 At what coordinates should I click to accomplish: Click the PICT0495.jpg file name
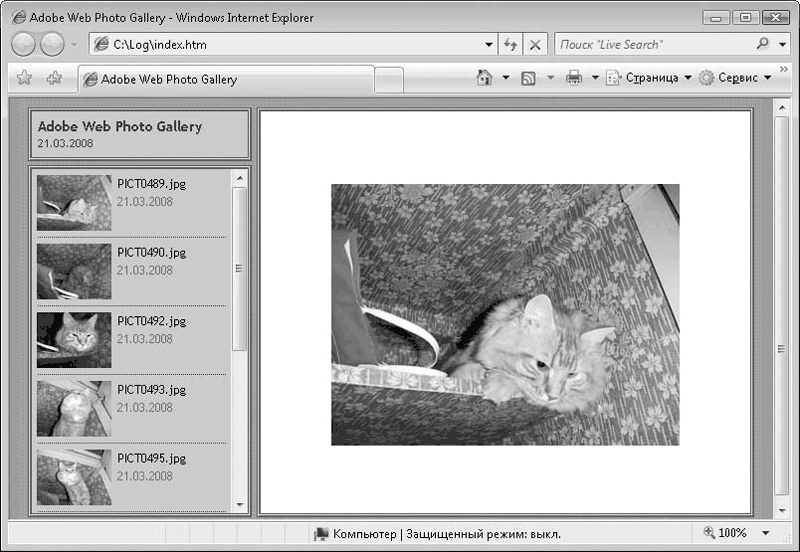point(152,459)
